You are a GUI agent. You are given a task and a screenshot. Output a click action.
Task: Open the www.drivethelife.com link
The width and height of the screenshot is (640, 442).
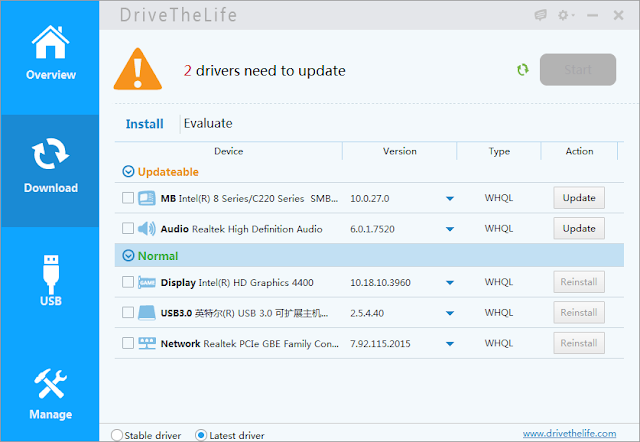point(569,433)
